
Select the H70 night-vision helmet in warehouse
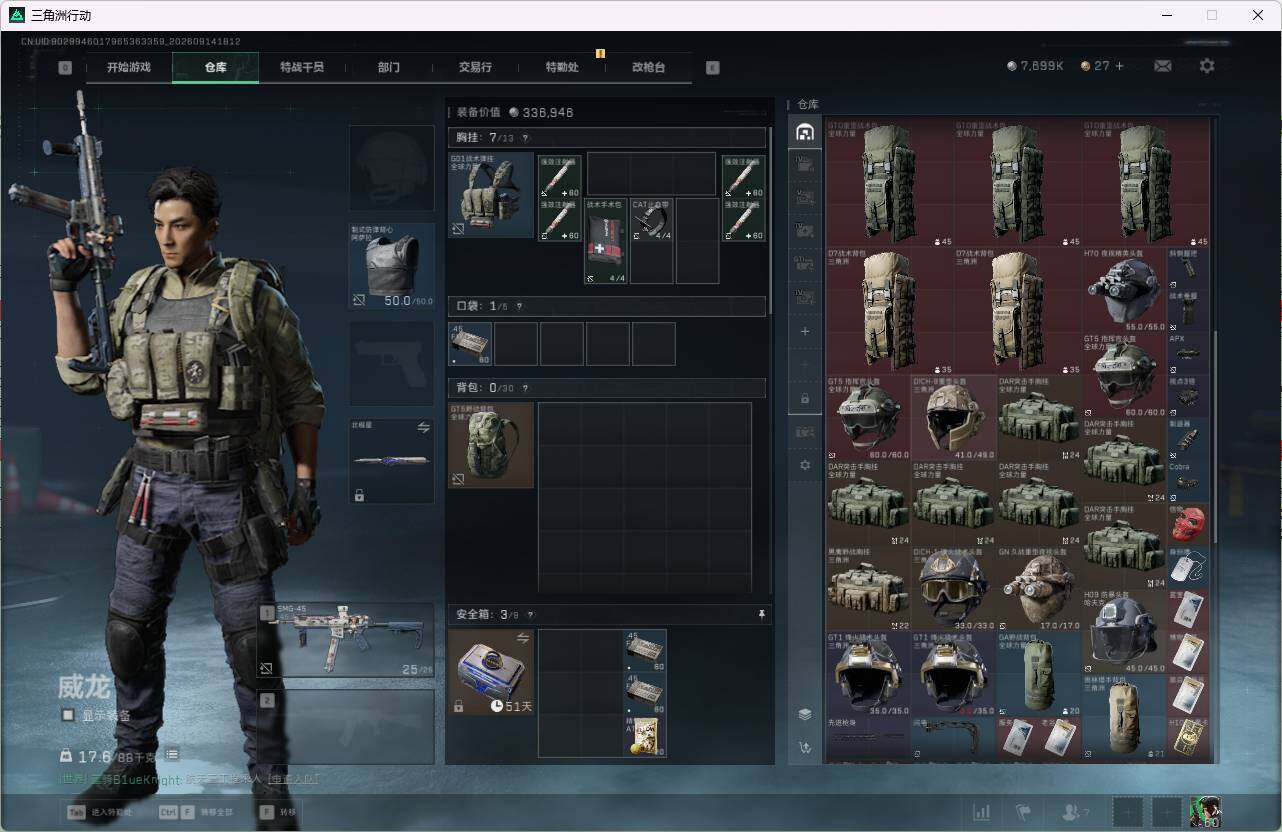tap(1125, 290)
